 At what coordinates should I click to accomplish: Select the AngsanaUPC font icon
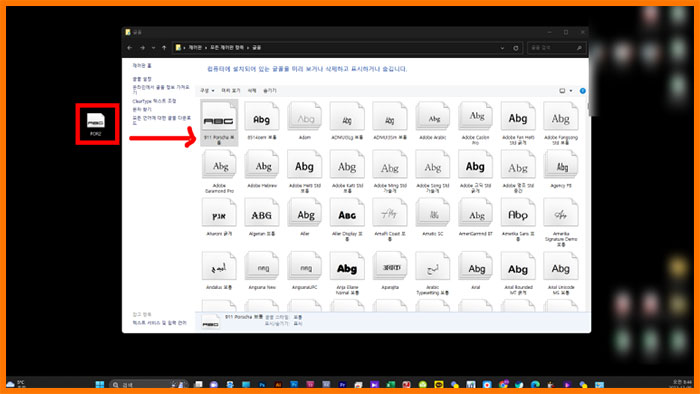[304, 267]
